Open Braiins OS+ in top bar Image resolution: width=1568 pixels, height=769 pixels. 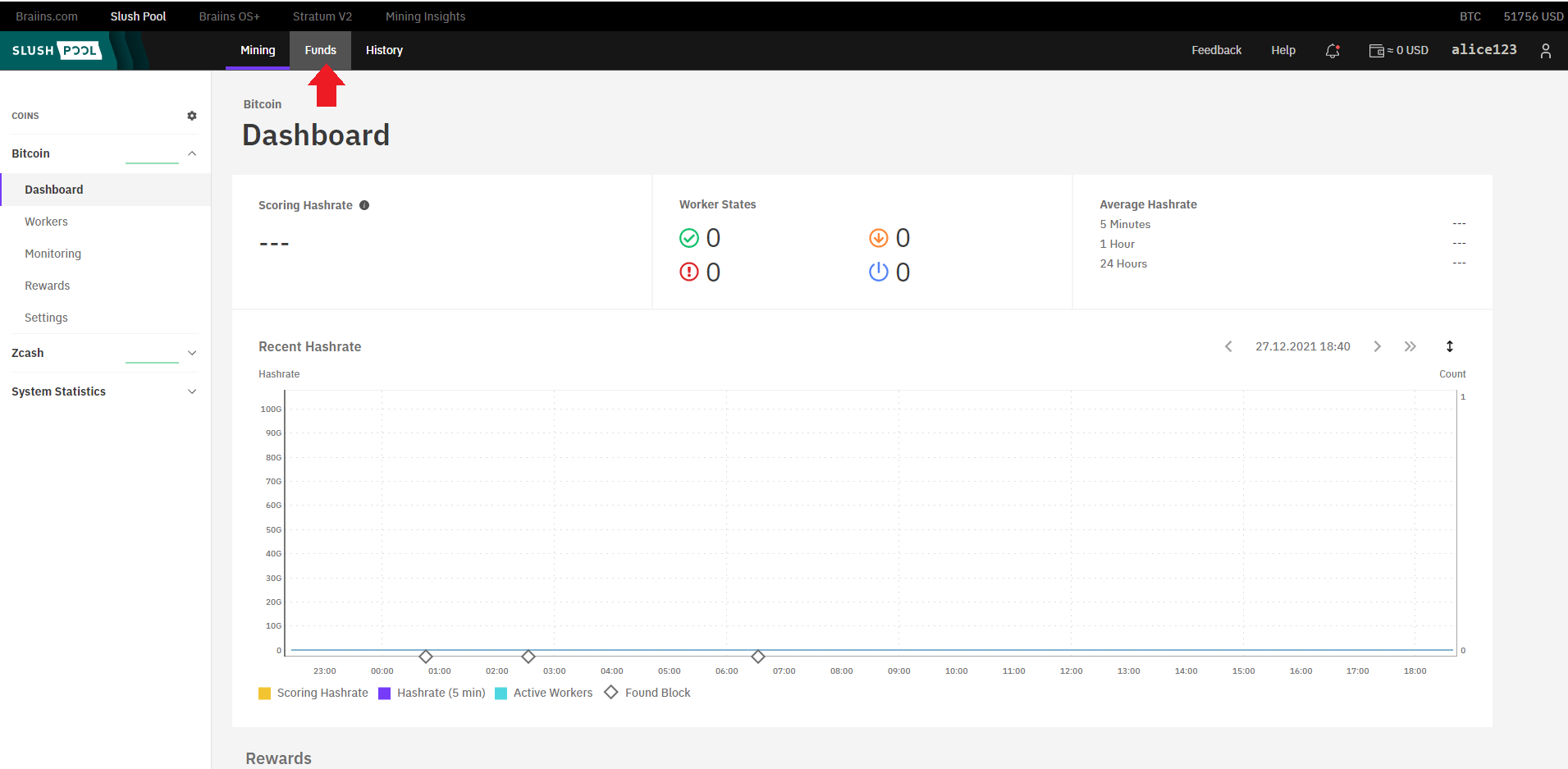pos(229,16)
